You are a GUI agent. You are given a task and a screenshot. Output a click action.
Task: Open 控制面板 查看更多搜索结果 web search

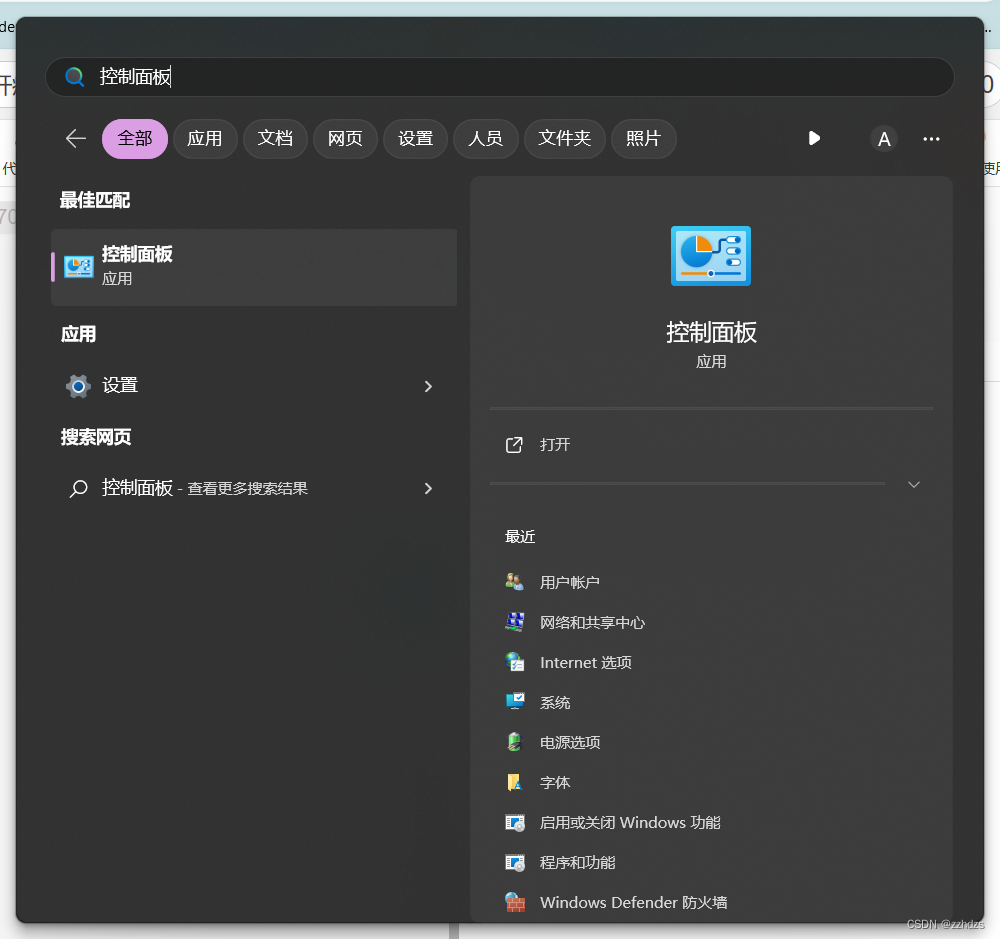(x=254, y=489)
